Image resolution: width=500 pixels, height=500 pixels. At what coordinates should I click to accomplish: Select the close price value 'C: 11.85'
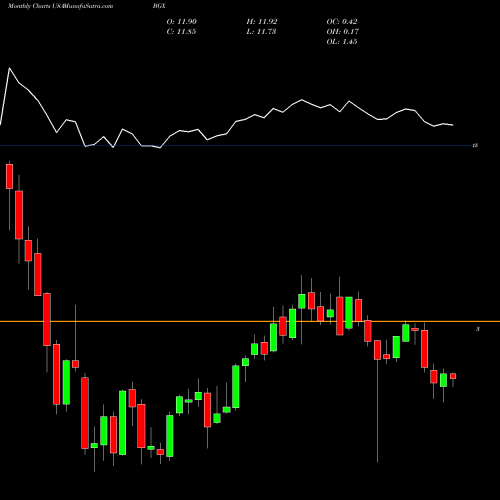tap(181, 32)
